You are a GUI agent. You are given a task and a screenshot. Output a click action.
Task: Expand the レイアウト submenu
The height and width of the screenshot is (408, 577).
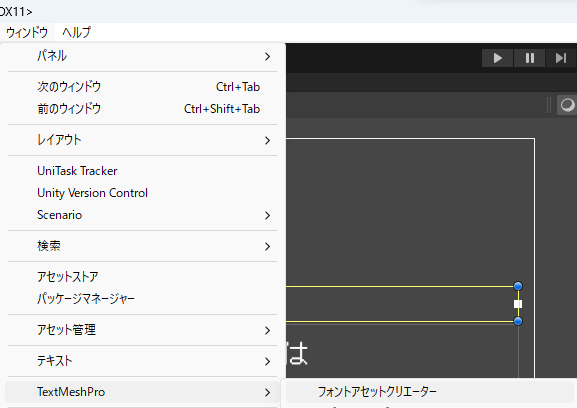(x=142, y=140)
